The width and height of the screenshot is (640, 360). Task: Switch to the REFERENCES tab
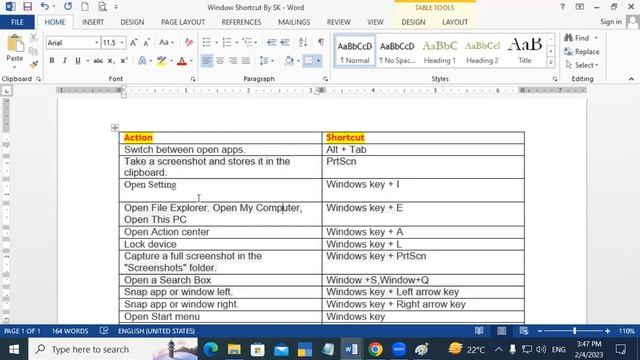(x=241, y=22)
